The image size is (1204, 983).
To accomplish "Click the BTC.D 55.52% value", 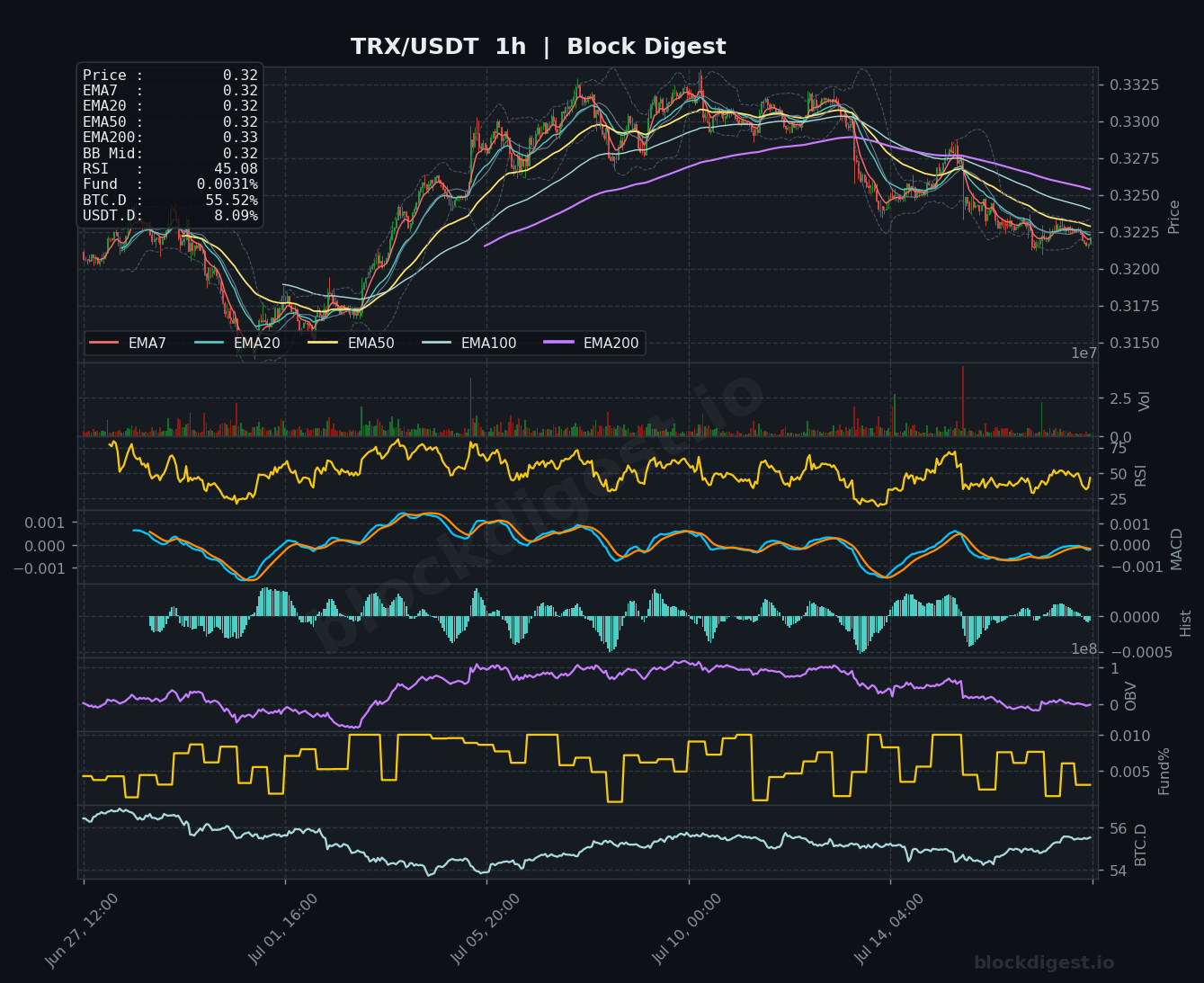I will click(231, 200).
